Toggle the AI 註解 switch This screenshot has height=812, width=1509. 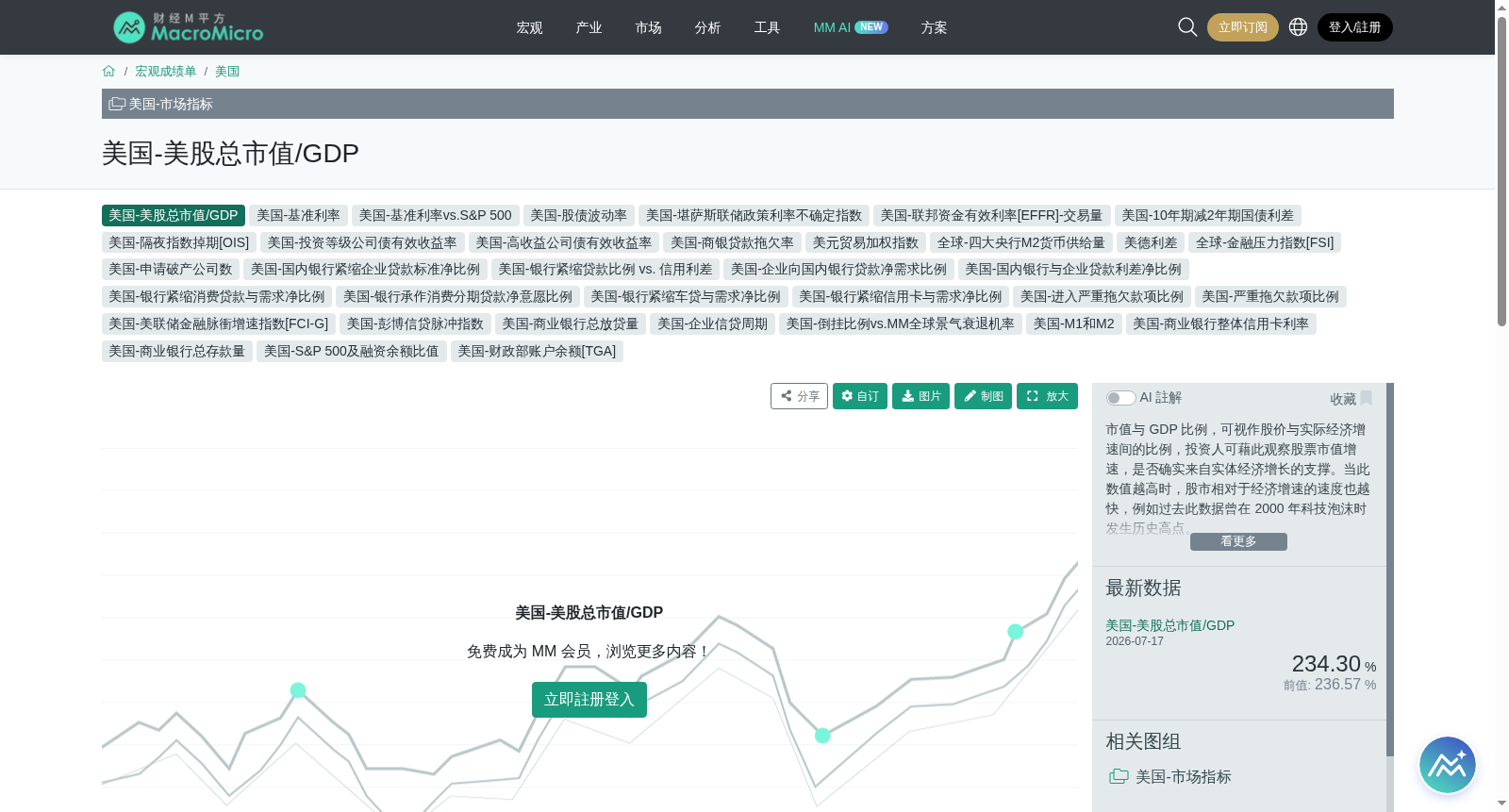point(1120,398)
